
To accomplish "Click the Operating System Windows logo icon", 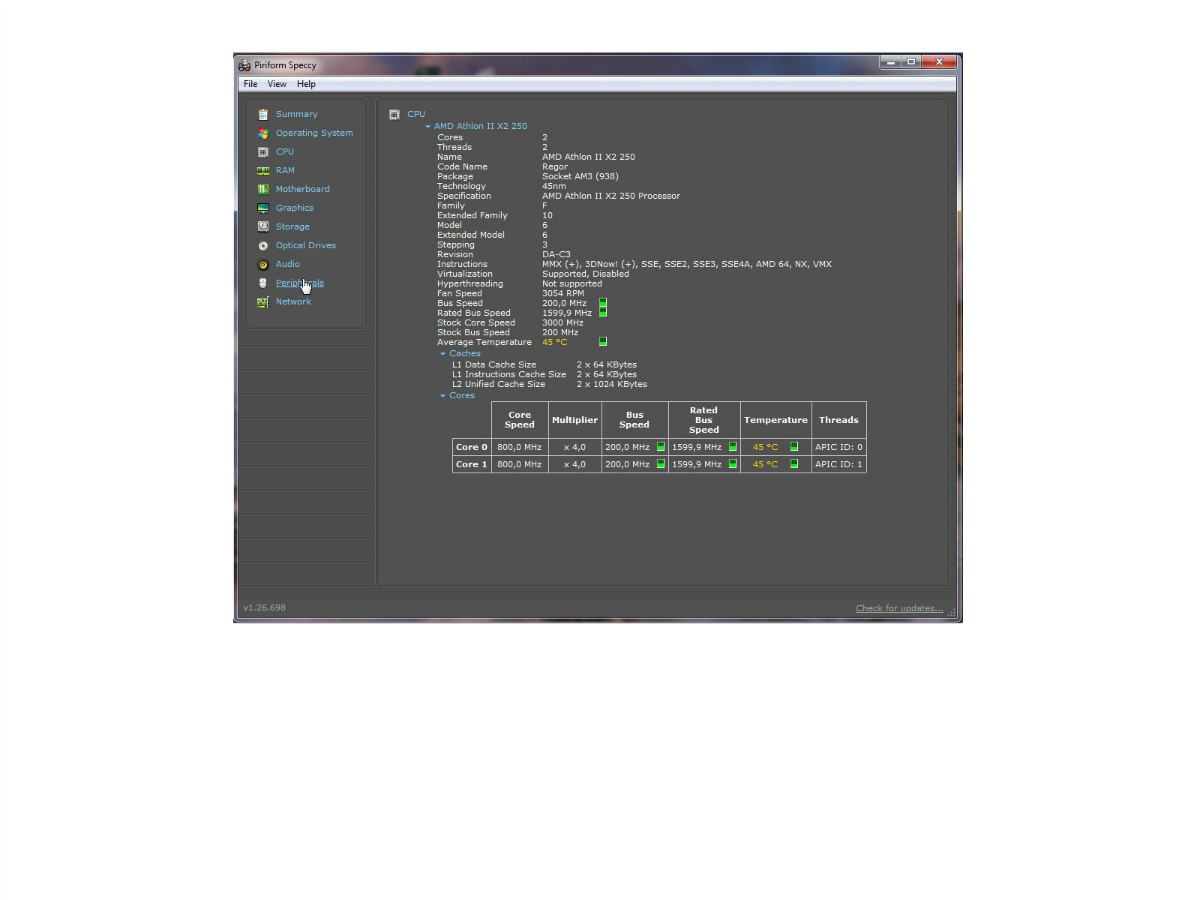I will point(263,133).
